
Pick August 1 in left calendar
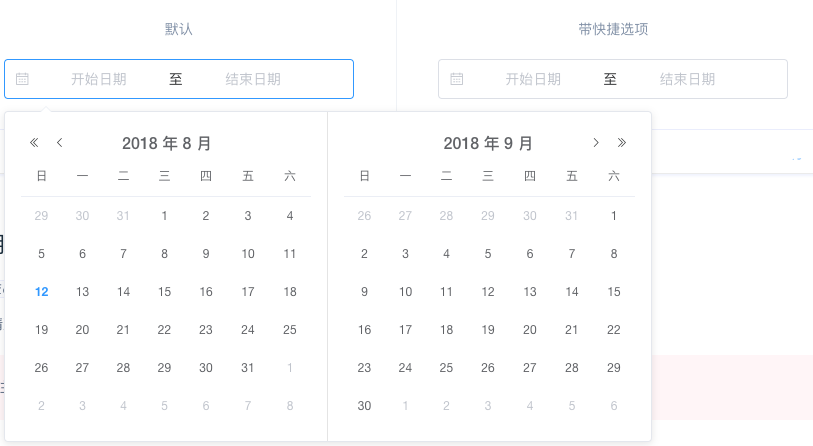[165, 215]
